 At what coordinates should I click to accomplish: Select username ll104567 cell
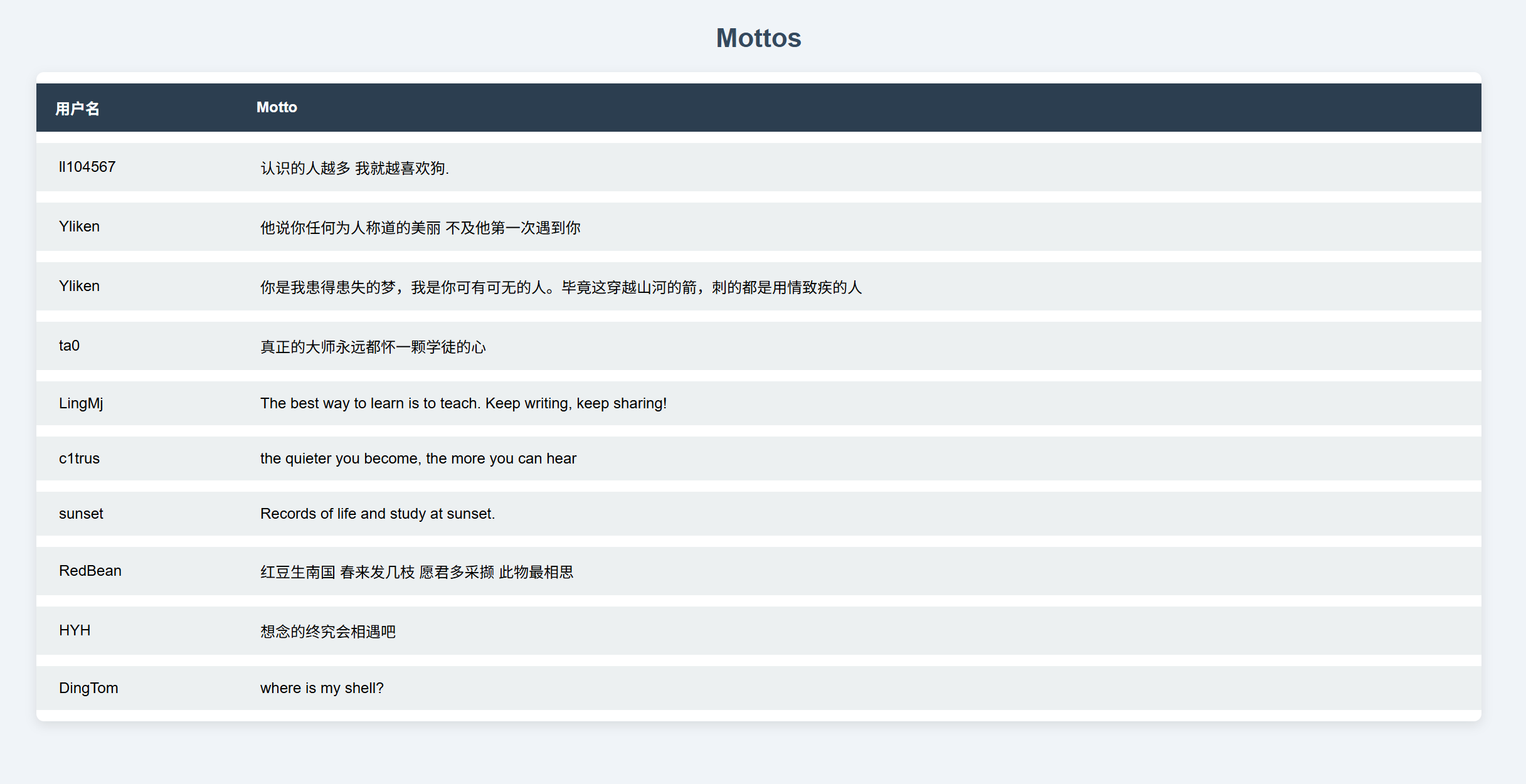87,167
